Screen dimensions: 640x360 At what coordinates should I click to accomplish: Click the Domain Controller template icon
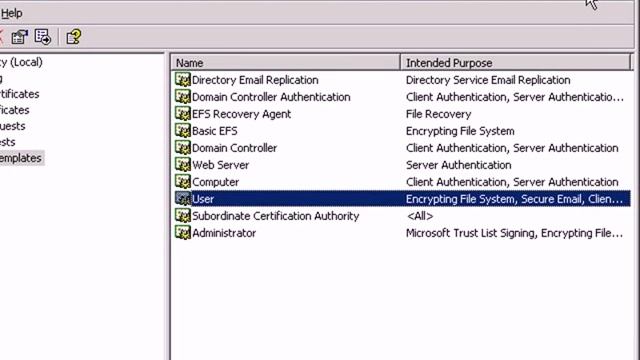(182, 148)
